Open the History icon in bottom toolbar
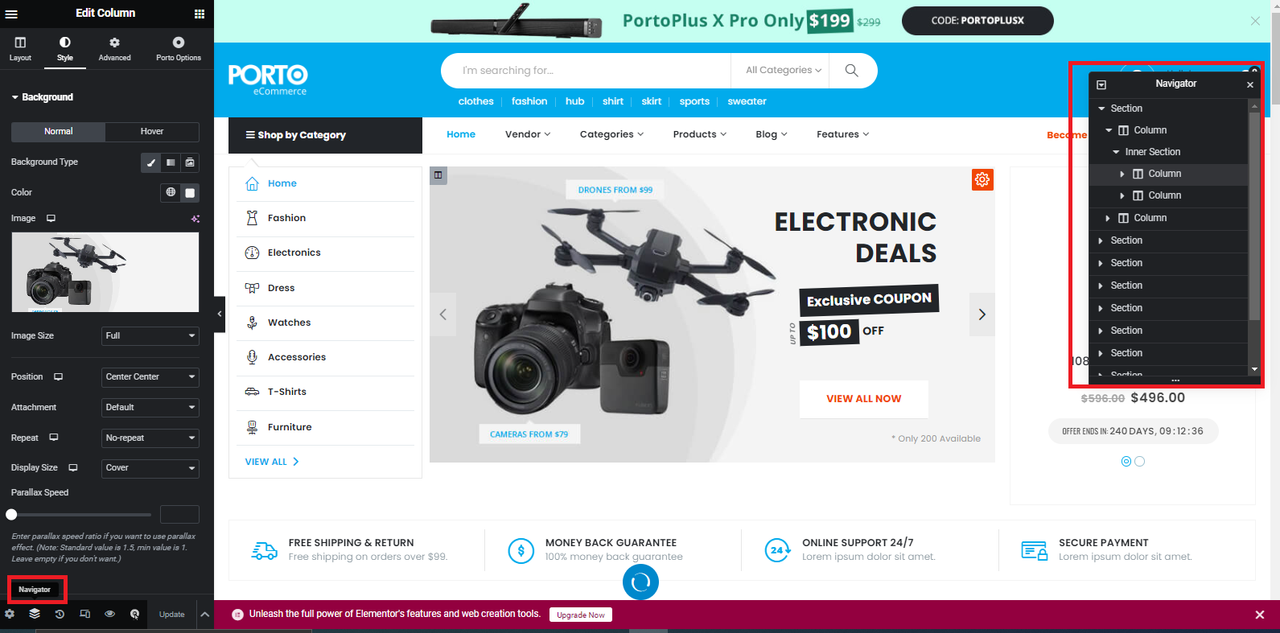The image size is (1280, 633). (59, 614)
